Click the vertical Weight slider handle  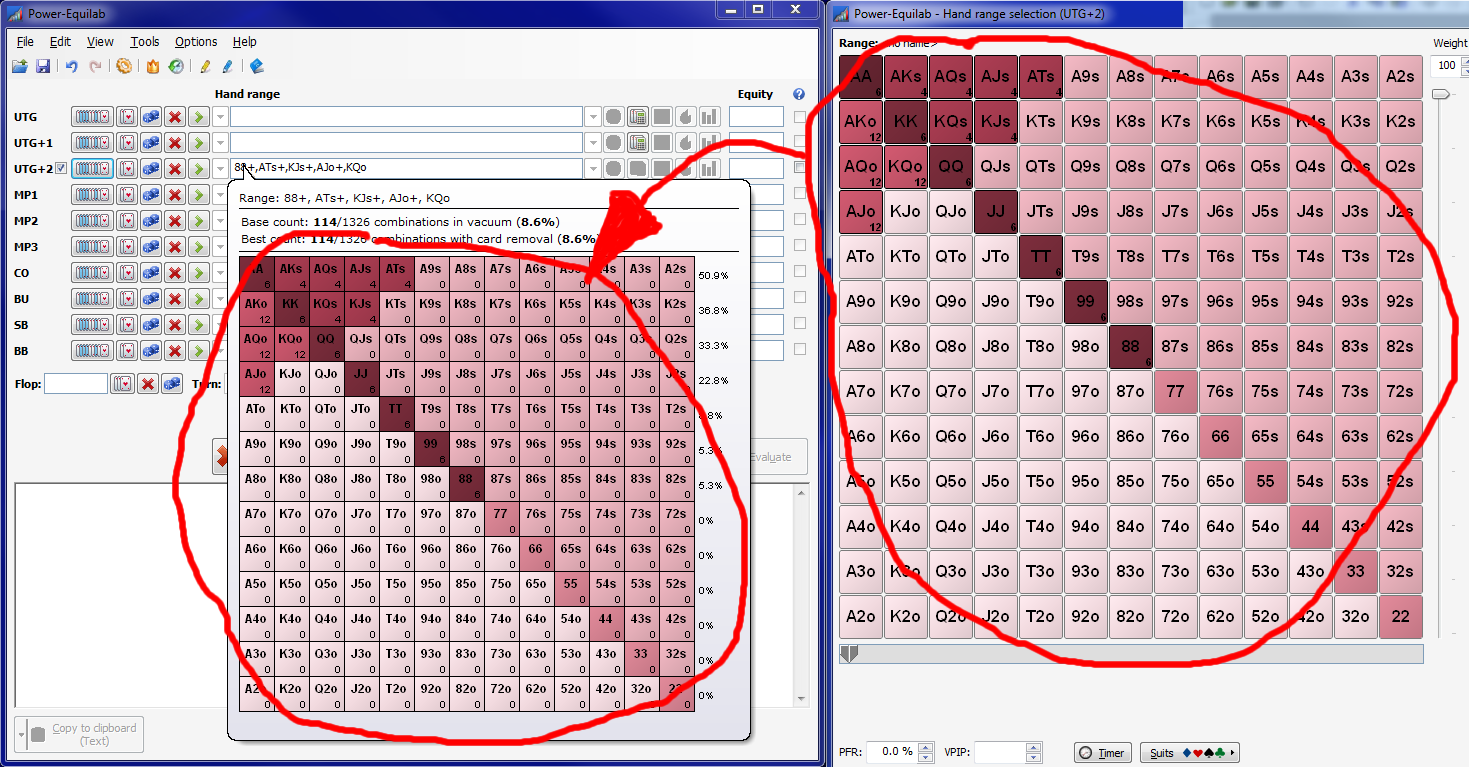pos(1440,94)
